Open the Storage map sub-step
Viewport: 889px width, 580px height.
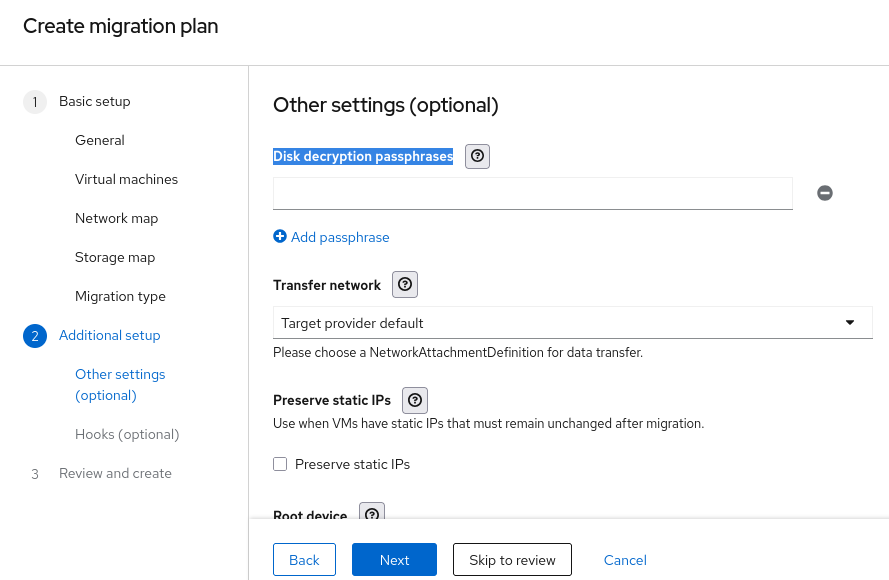115,257
